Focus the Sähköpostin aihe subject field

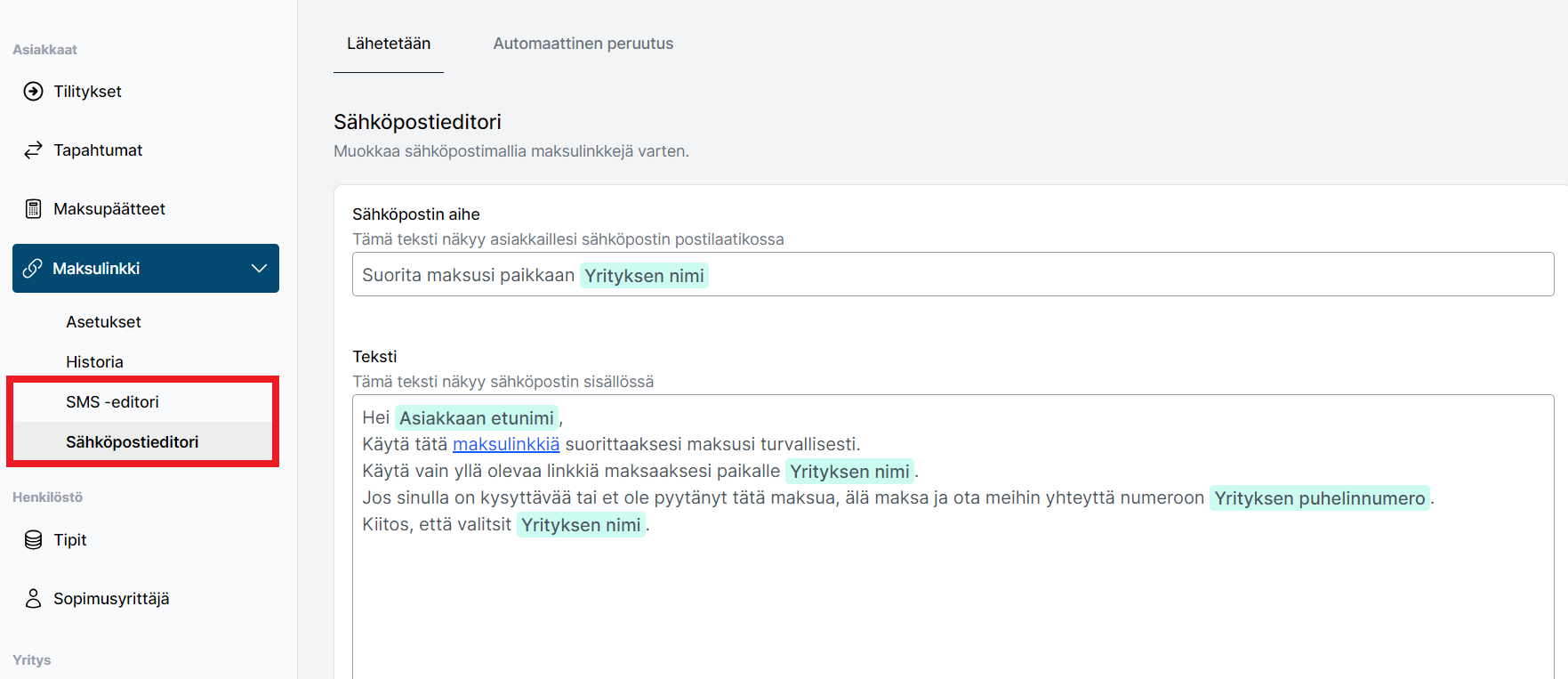point(953,275)
